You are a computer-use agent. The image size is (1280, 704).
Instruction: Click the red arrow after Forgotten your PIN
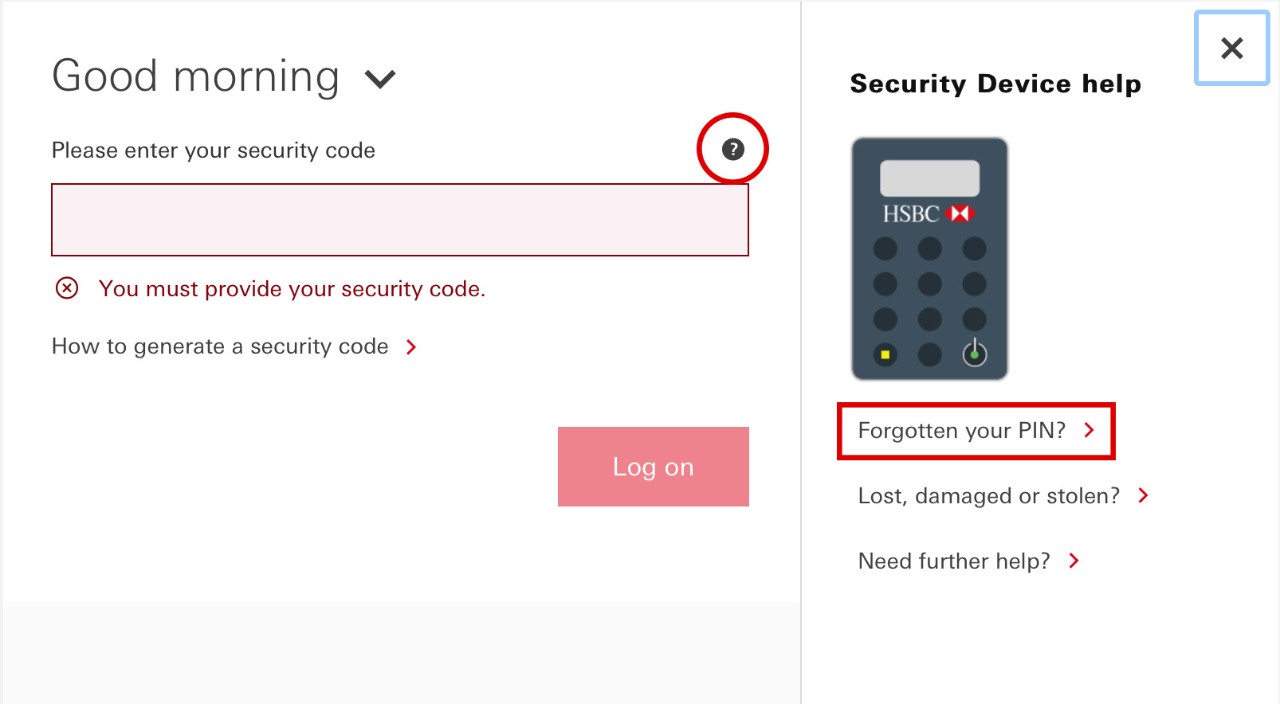click(x=1090, y=431)
